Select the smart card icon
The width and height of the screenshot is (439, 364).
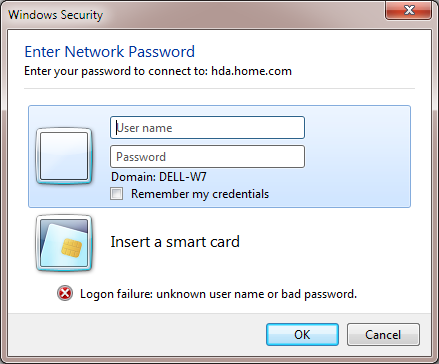[x=64, y=243]
